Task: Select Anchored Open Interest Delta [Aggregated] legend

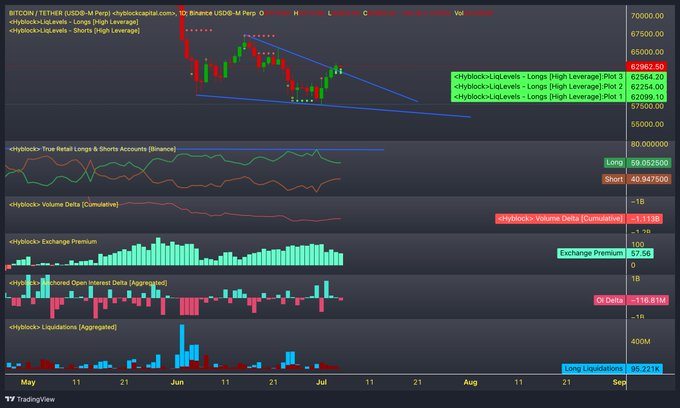Action: click(88, 283)
